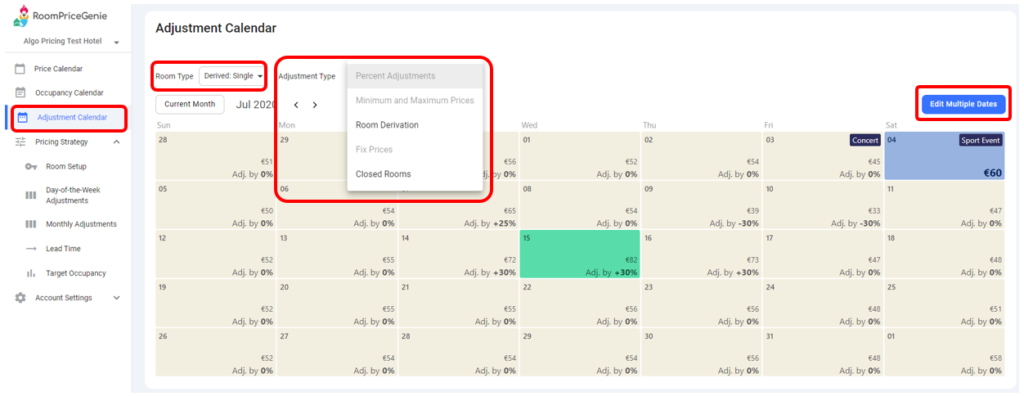Viewport: 1024px width, 396px height.
Task: Click the Room Setup key icon
Action: [x=31, y=167]
